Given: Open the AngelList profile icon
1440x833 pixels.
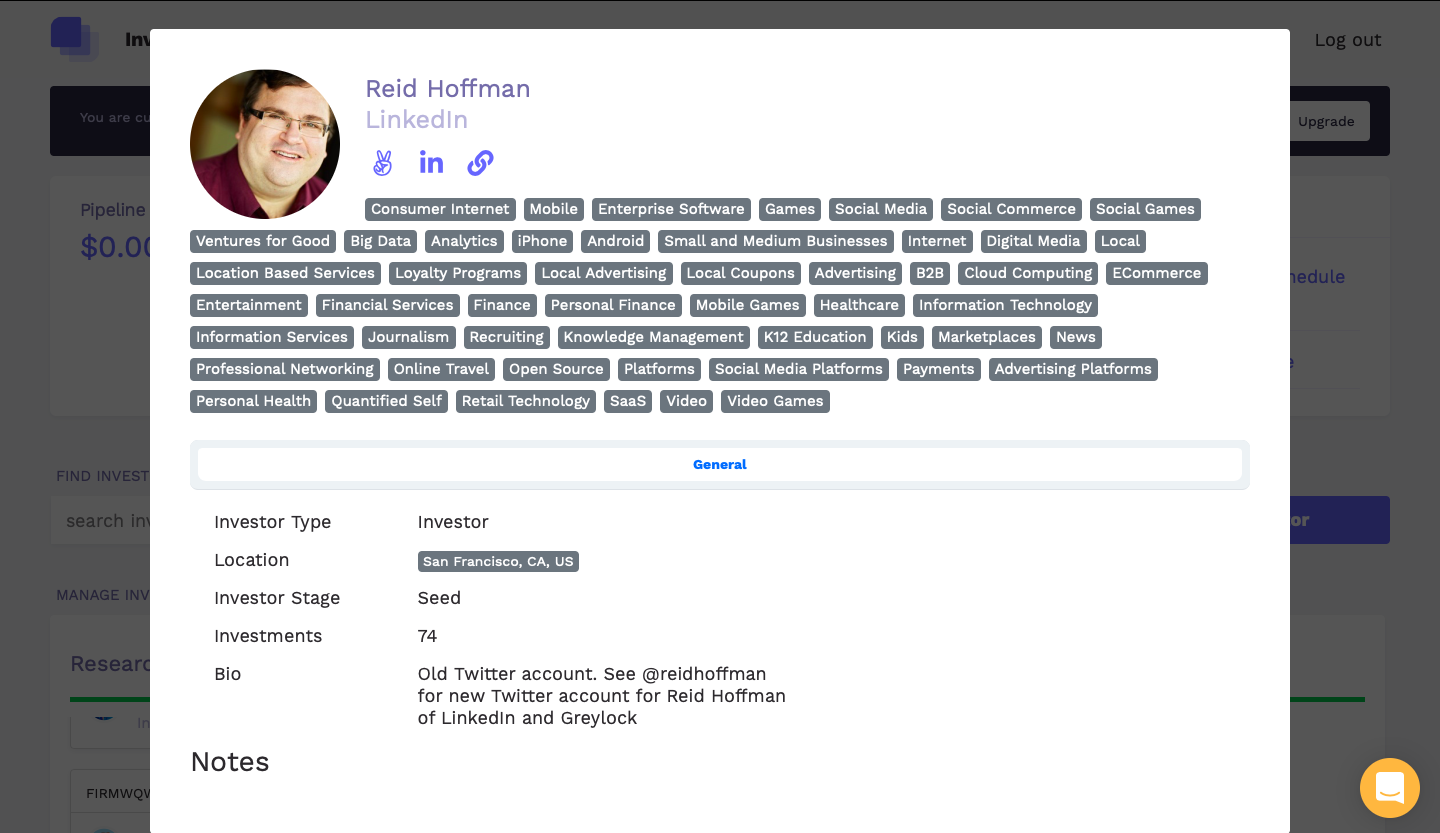Looking at the screenshot, I should (x=382, y=163).
